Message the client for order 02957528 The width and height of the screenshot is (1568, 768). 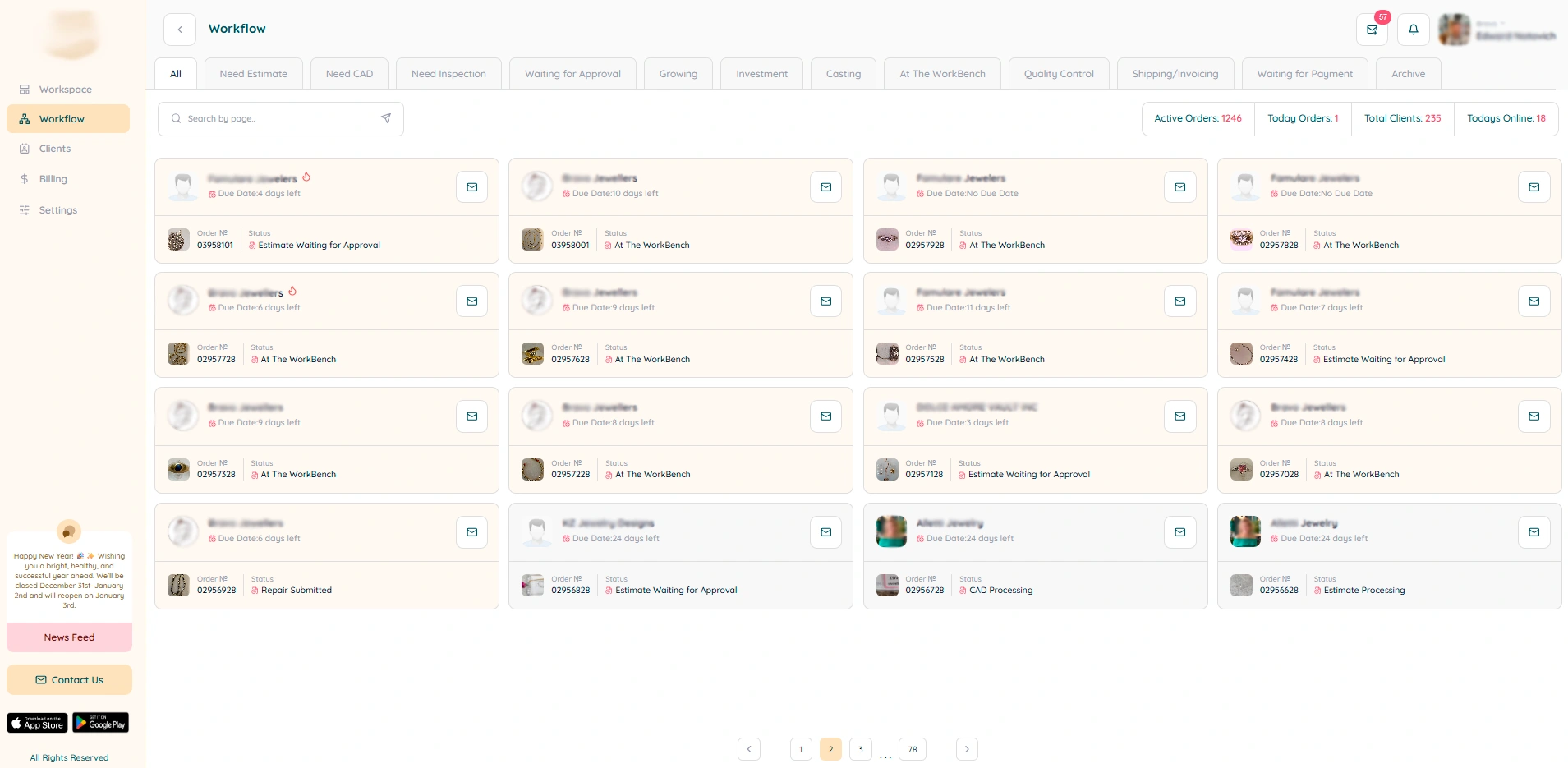tap(1180, 301)
